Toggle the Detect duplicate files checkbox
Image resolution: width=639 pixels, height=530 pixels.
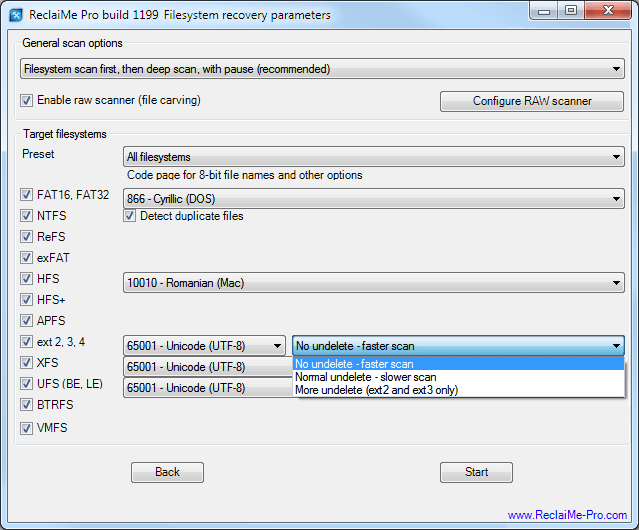[x=130, y=216]
